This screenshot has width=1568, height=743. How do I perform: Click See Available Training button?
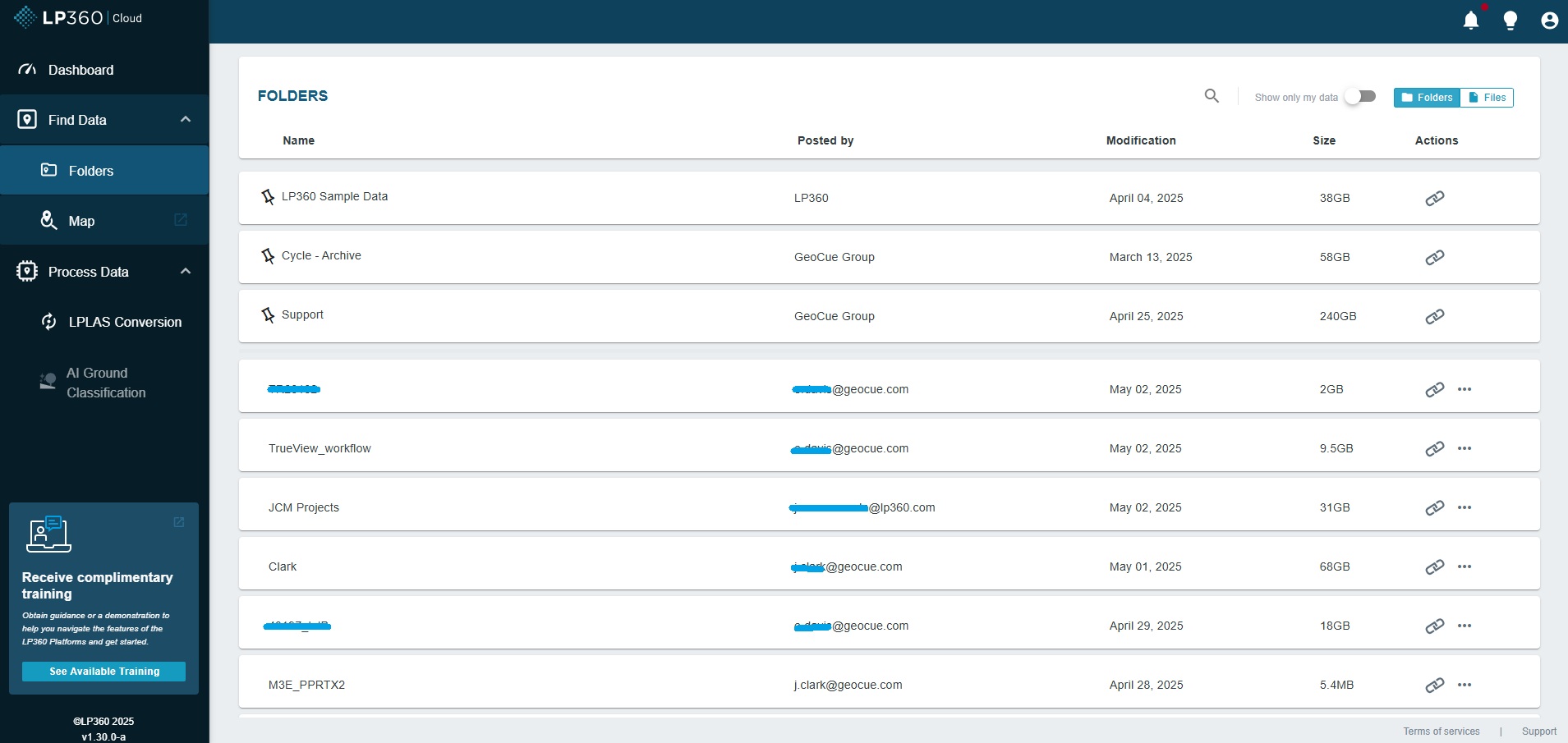[x=103, y=672]
